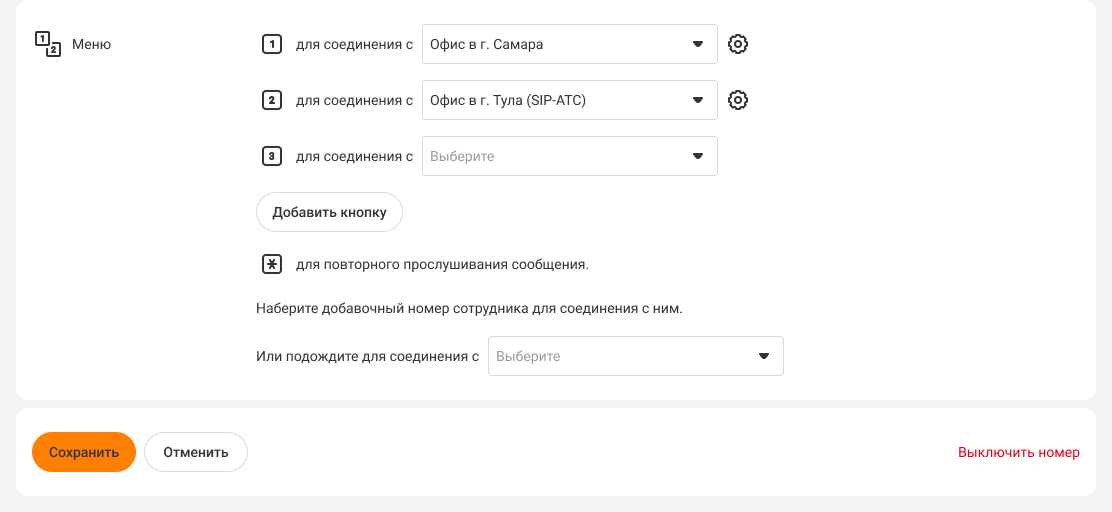Image resolution: width=1112 pixels, height=512 pixels.
Task: Open gear settings for Офис в г. Самара
Action: click(738, 44)
